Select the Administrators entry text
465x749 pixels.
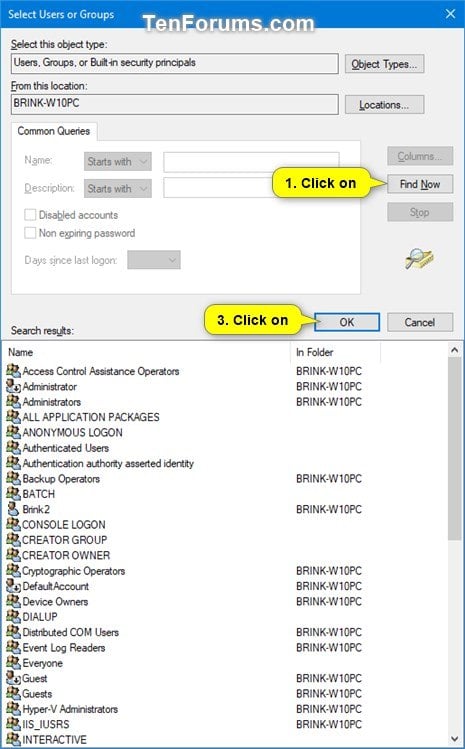(52, 402)
